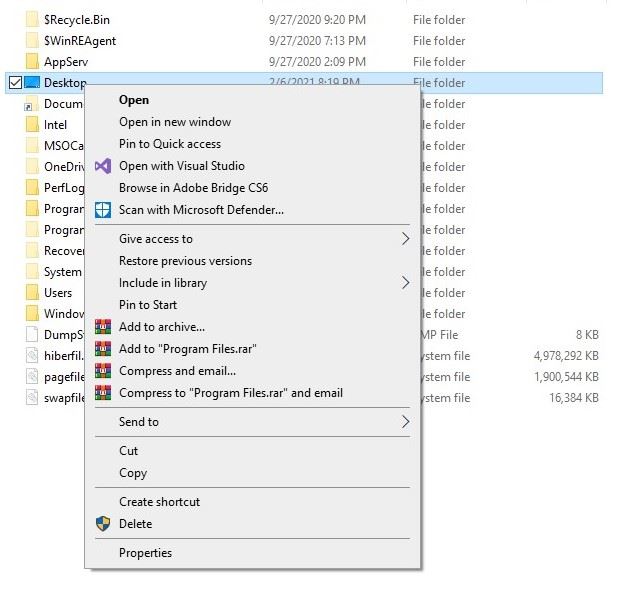Select the $WinREAgent folder name

coord(80,41)
